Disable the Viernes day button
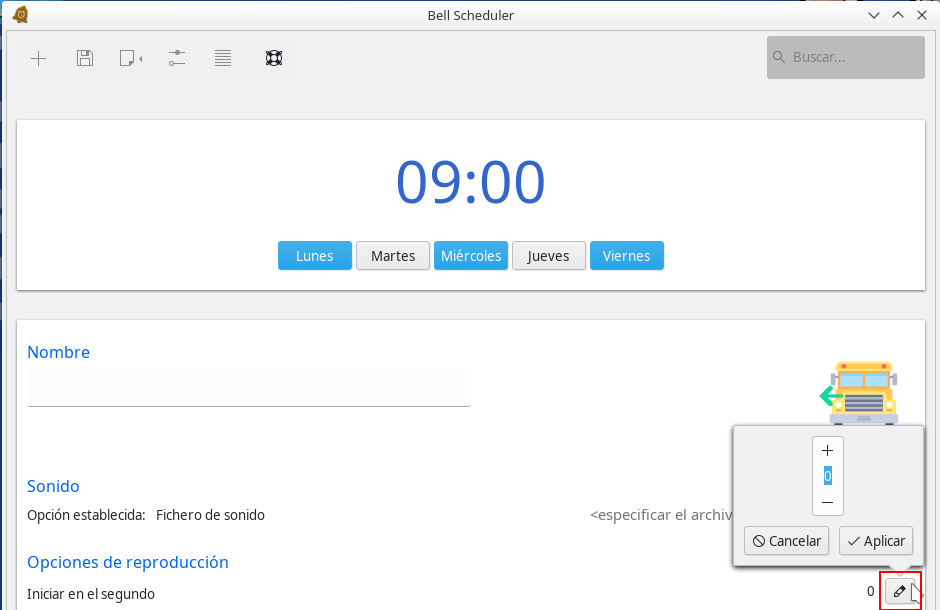 626,256
